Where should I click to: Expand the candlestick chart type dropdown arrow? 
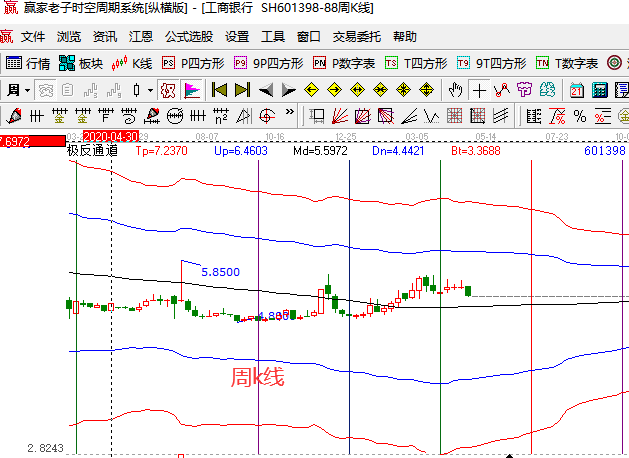[x=150, y=90]
